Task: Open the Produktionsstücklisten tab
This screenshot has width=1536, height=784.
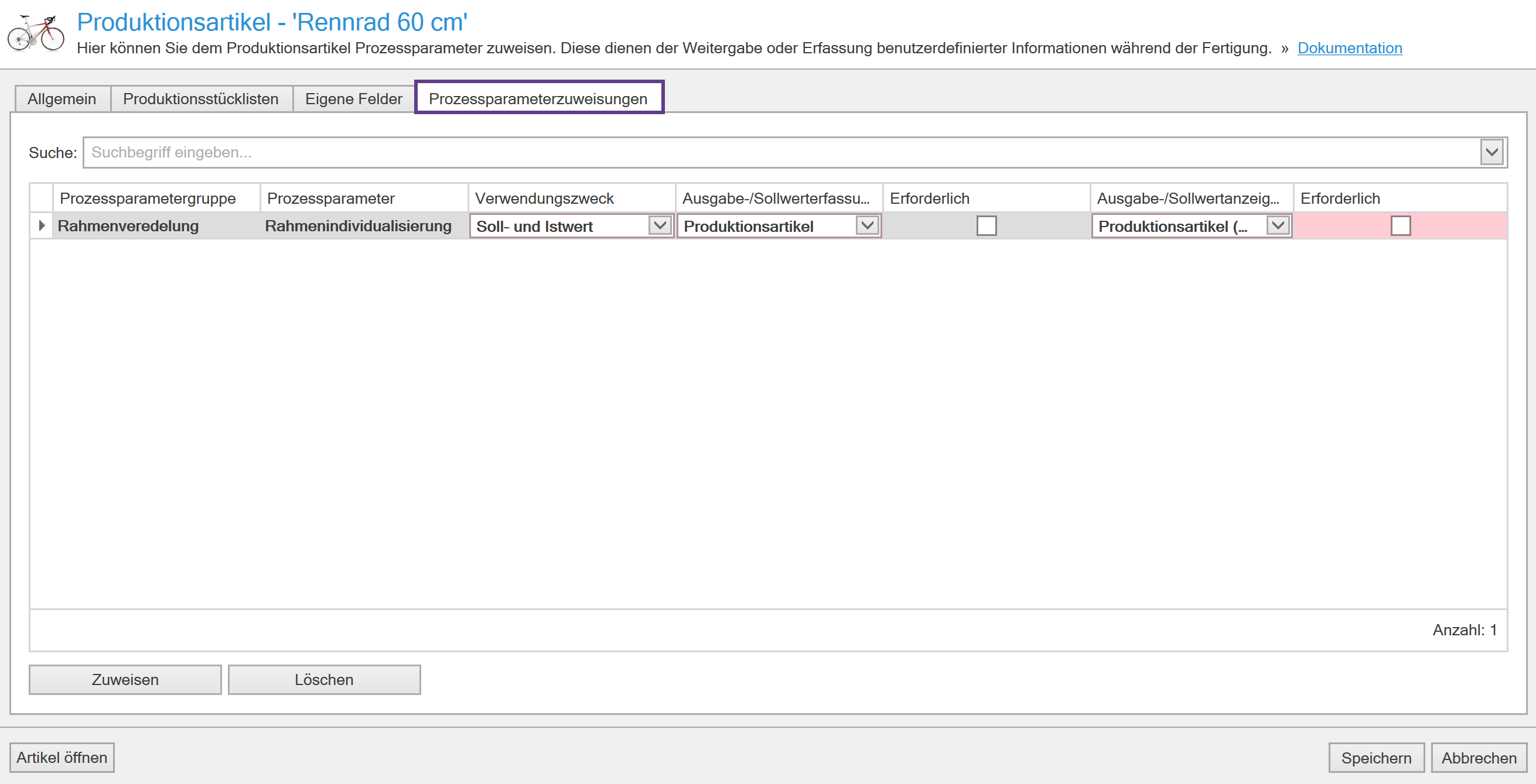Action: point(200,99)
